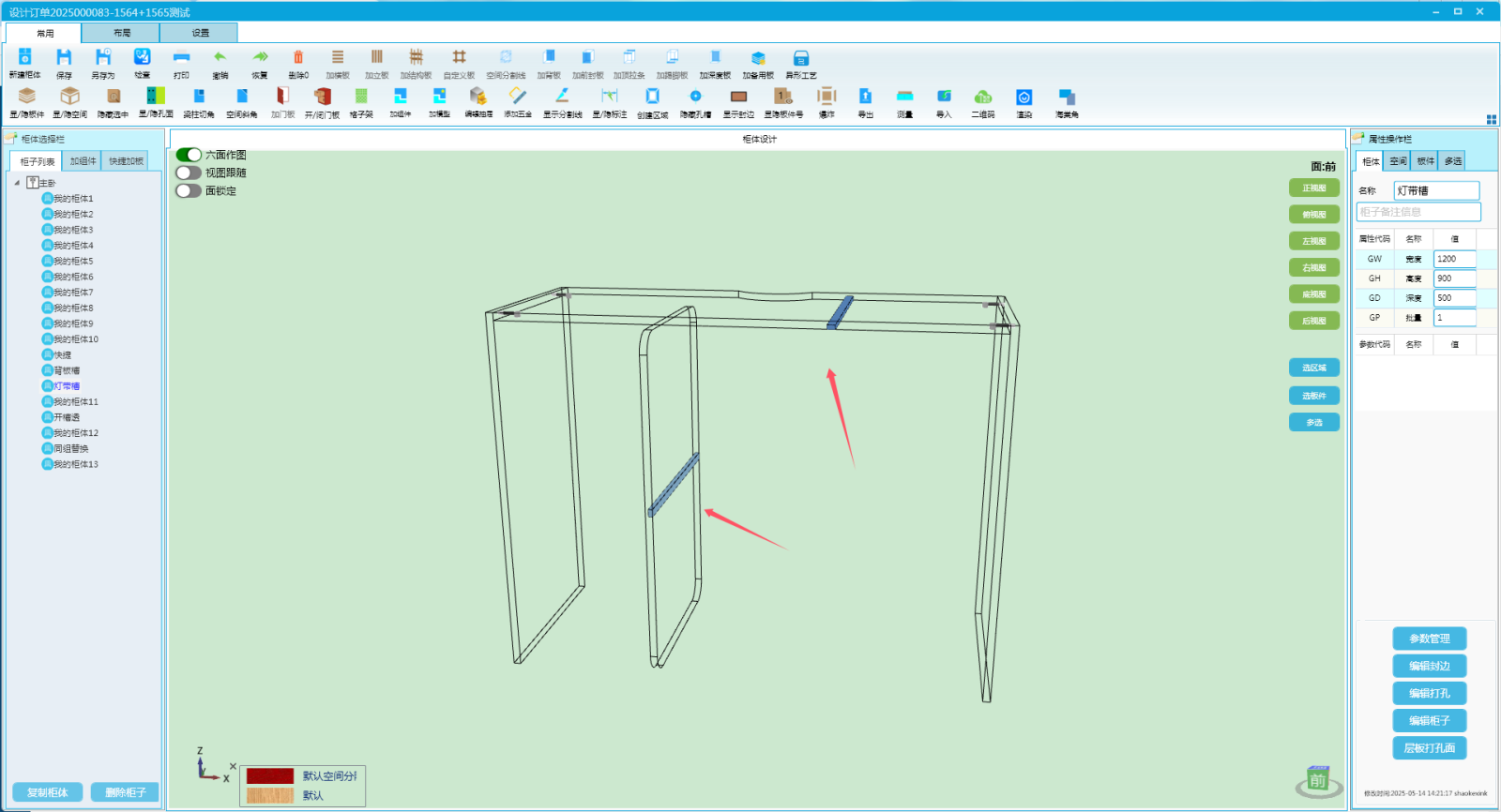1501x812 pixels.
Task: Click the 显示分割线 icon
Action: (x=562, y=97)
